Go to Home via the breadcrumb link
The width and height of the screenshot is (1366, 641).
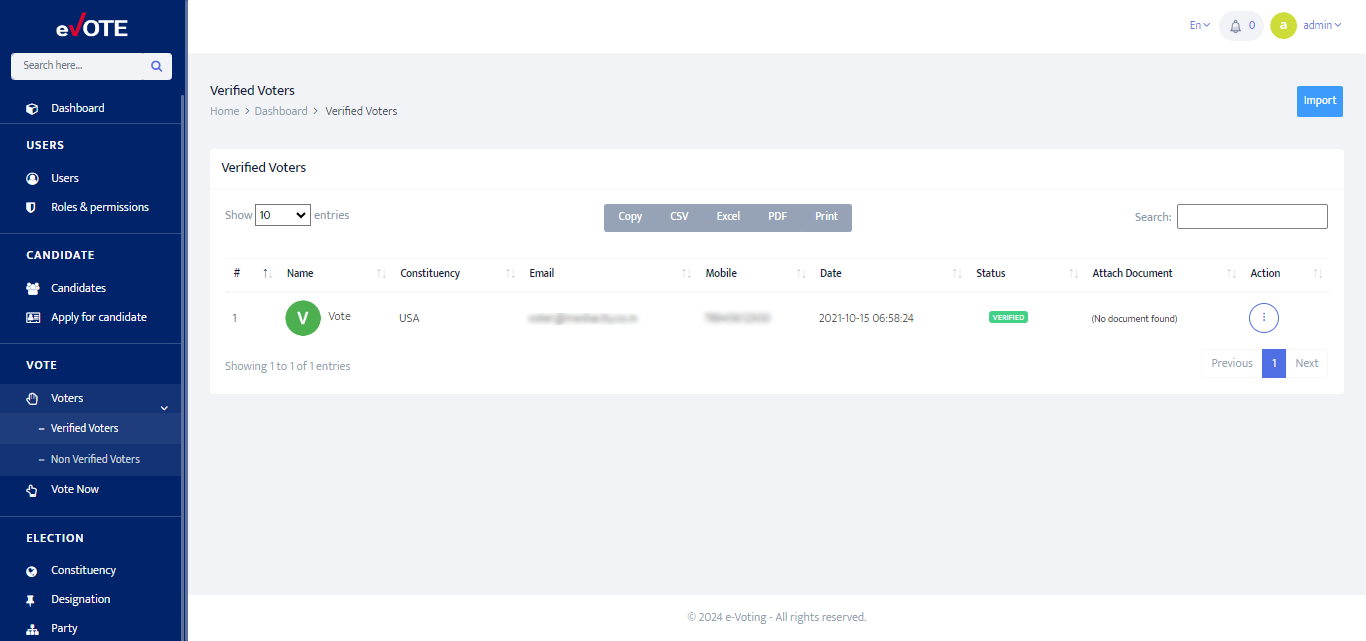(x=224, y=110)
